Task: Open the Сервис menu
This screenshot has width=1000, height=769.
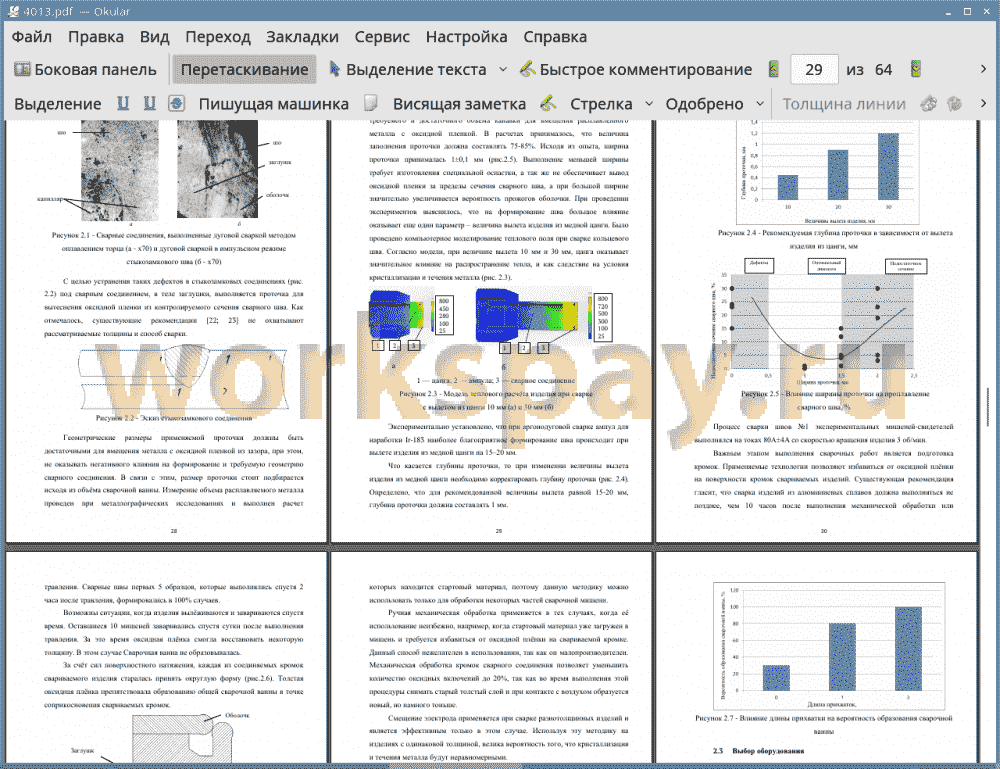Action: [382, 37]
